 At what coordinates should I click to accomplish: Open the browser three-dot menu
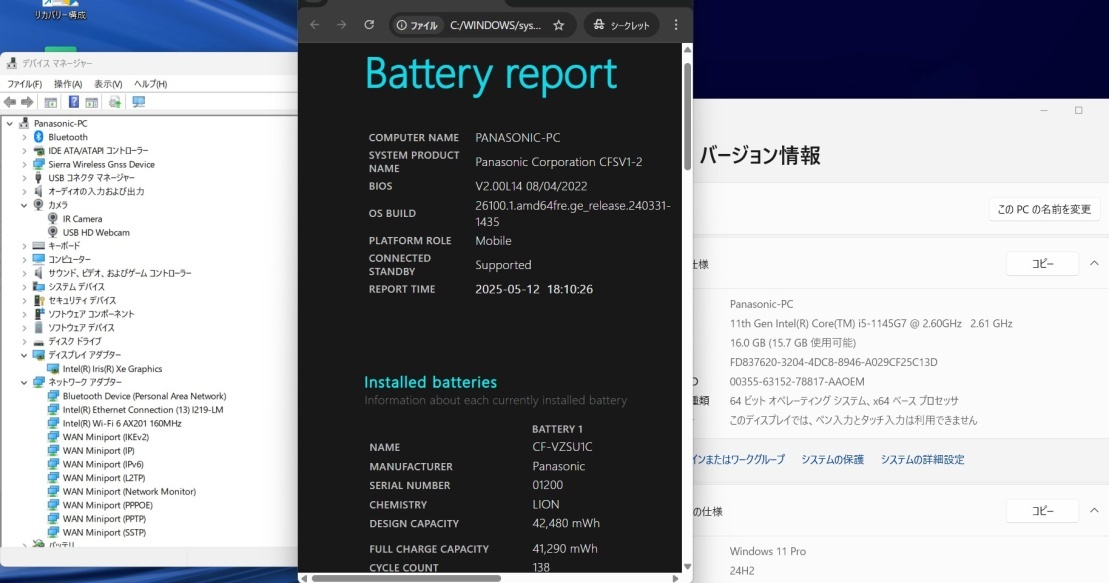[676, 25]
